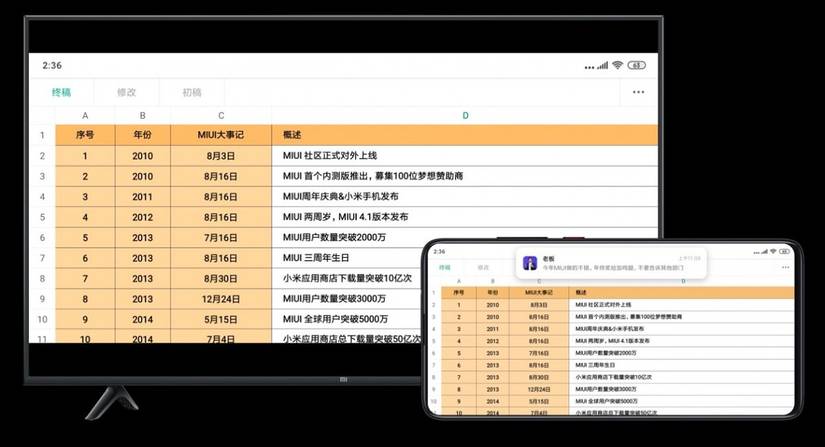Select the 2011 year cell on the phone
This screenshot has height=447, width=825.
(x=492, y=329)
